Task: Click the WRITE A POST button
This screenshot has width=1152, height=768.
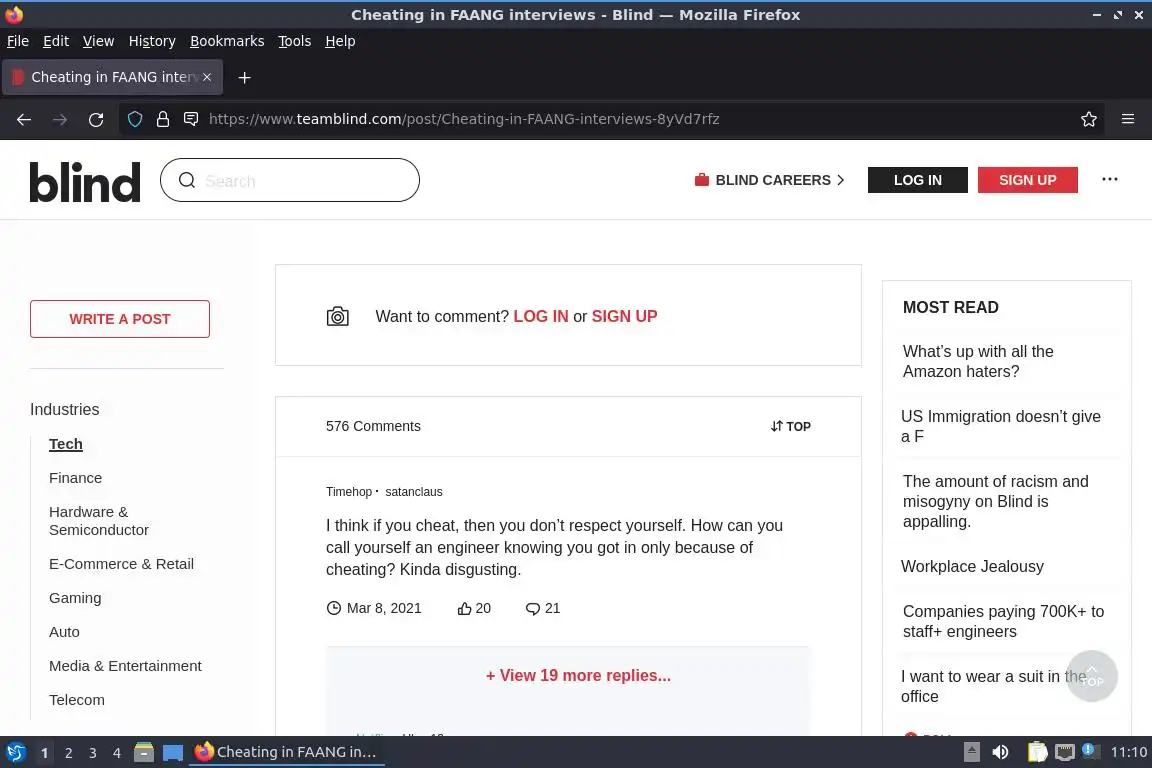Action: pyautogui.click(x=120, y=319)
